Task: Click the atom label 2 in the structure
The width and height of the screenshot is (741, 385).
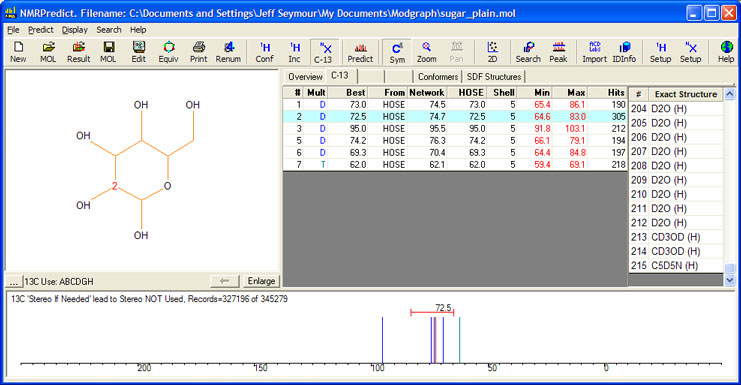Action: (114, 186)
